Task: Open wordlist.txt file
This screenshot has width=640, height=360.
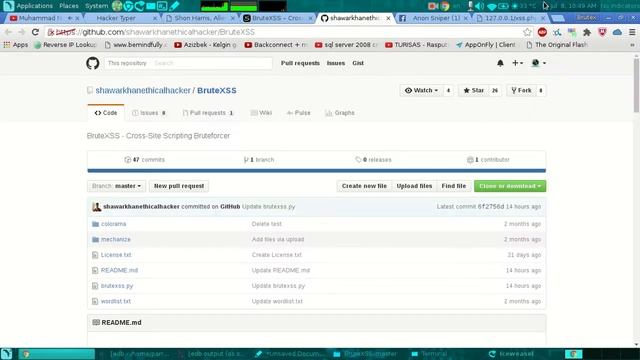Action: (116, 302)
